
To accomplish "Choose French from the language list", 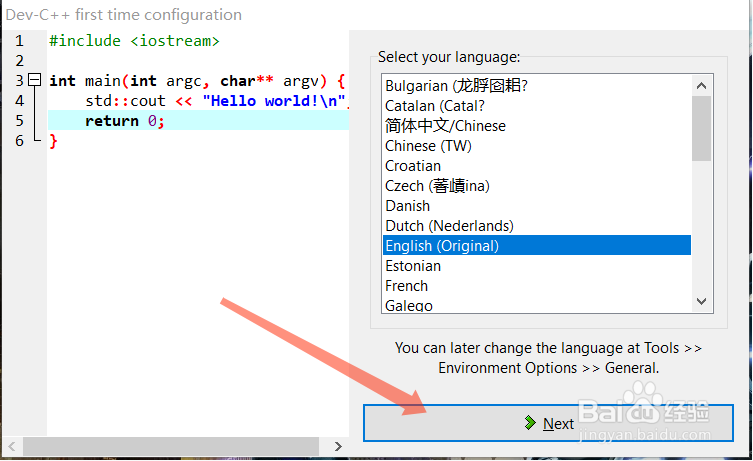I will [536, 286].
